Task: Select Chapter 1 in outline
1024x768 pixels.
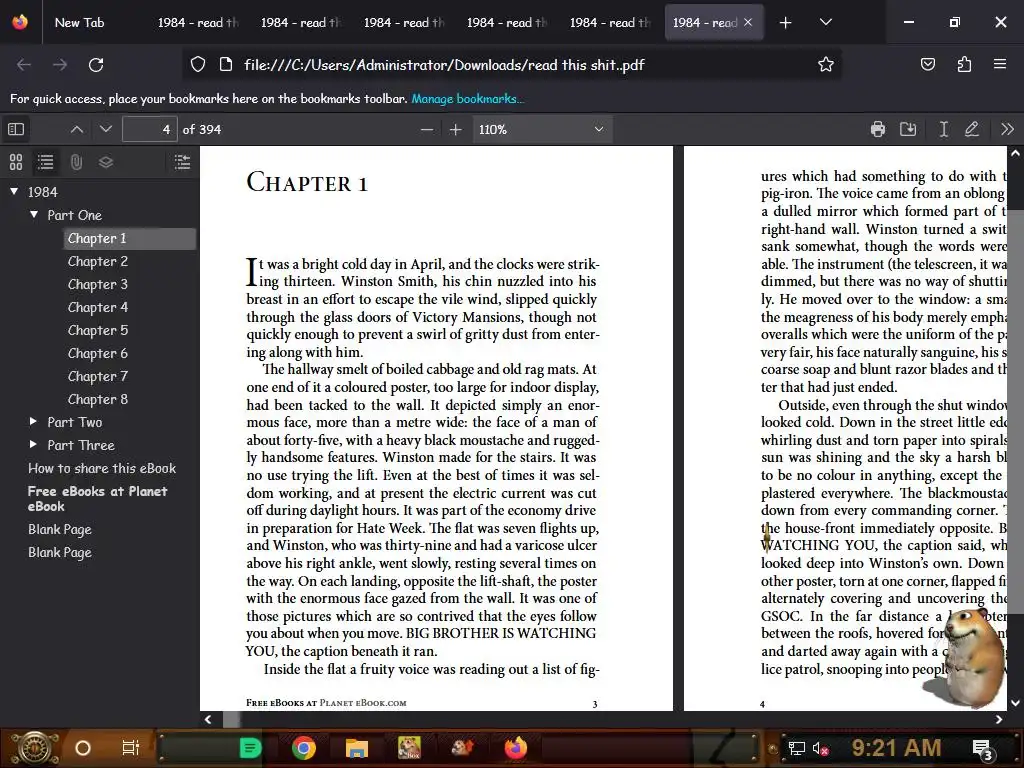Action: 97,238
